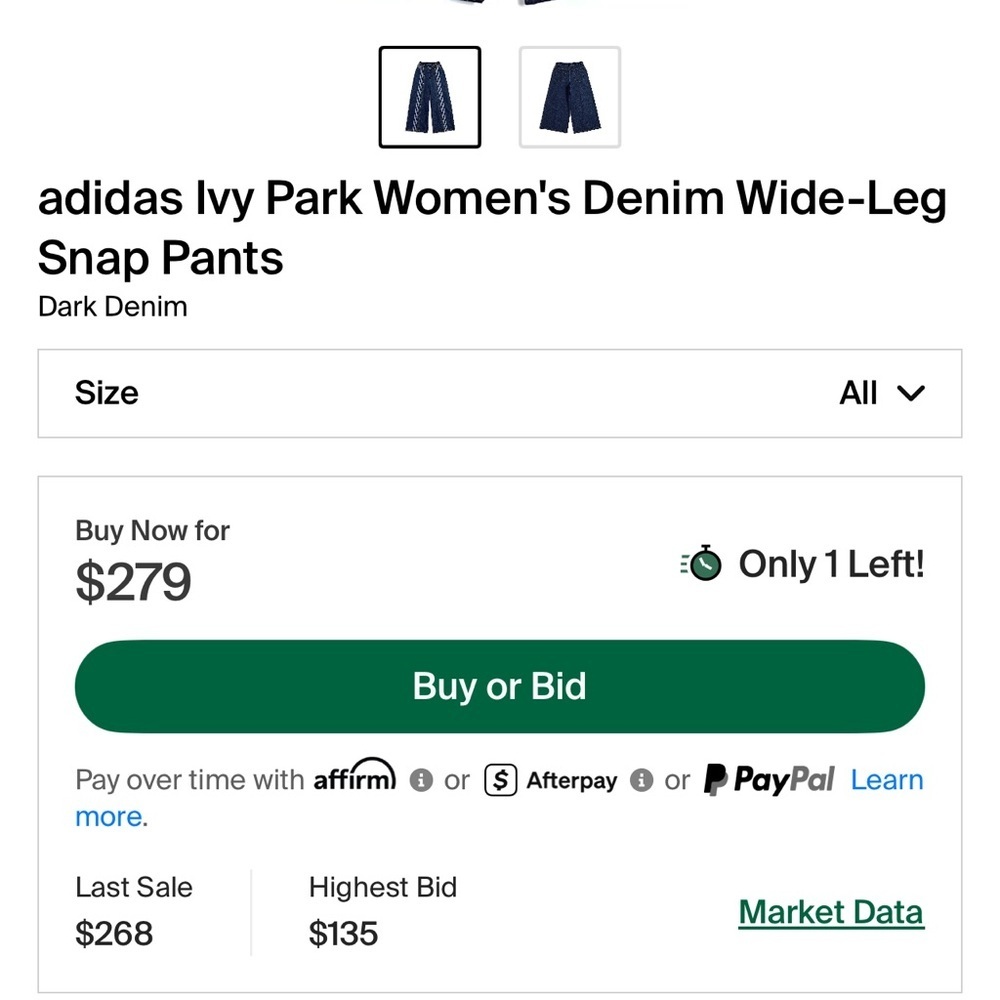The height and width of the screenshot is (1000, 1000).
Task: Click the Last Sale $268 value
Action: pyautogui.click(x=113, y=934)
